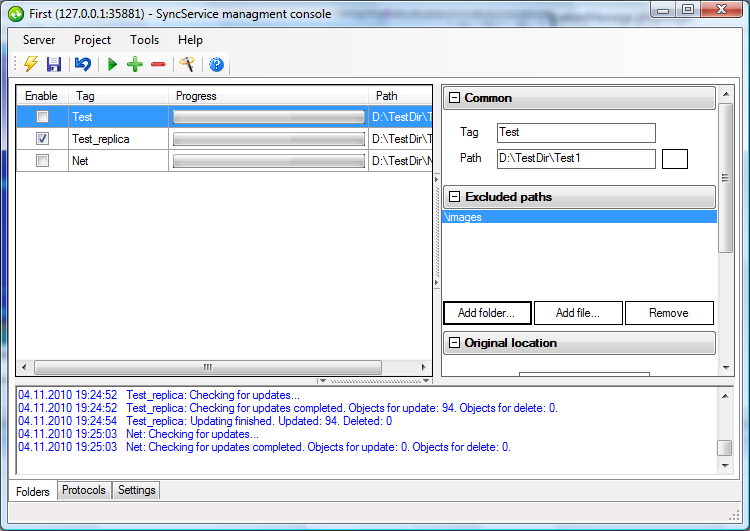Collapse the Common section
The width and height of the screenshot is (750, 531).
[454, 98]
